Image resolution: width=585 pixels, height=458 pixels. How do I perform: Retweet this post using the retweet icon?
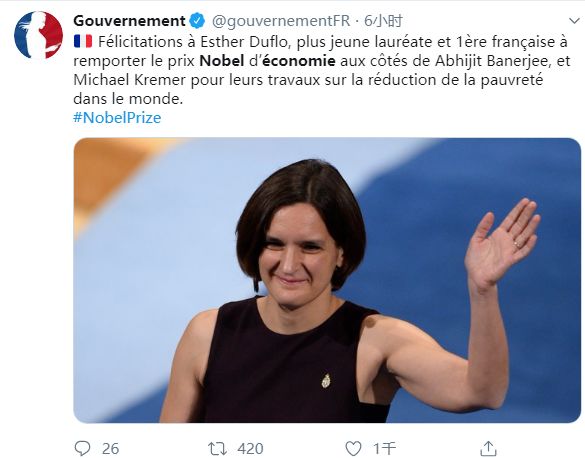coord(217,448)
